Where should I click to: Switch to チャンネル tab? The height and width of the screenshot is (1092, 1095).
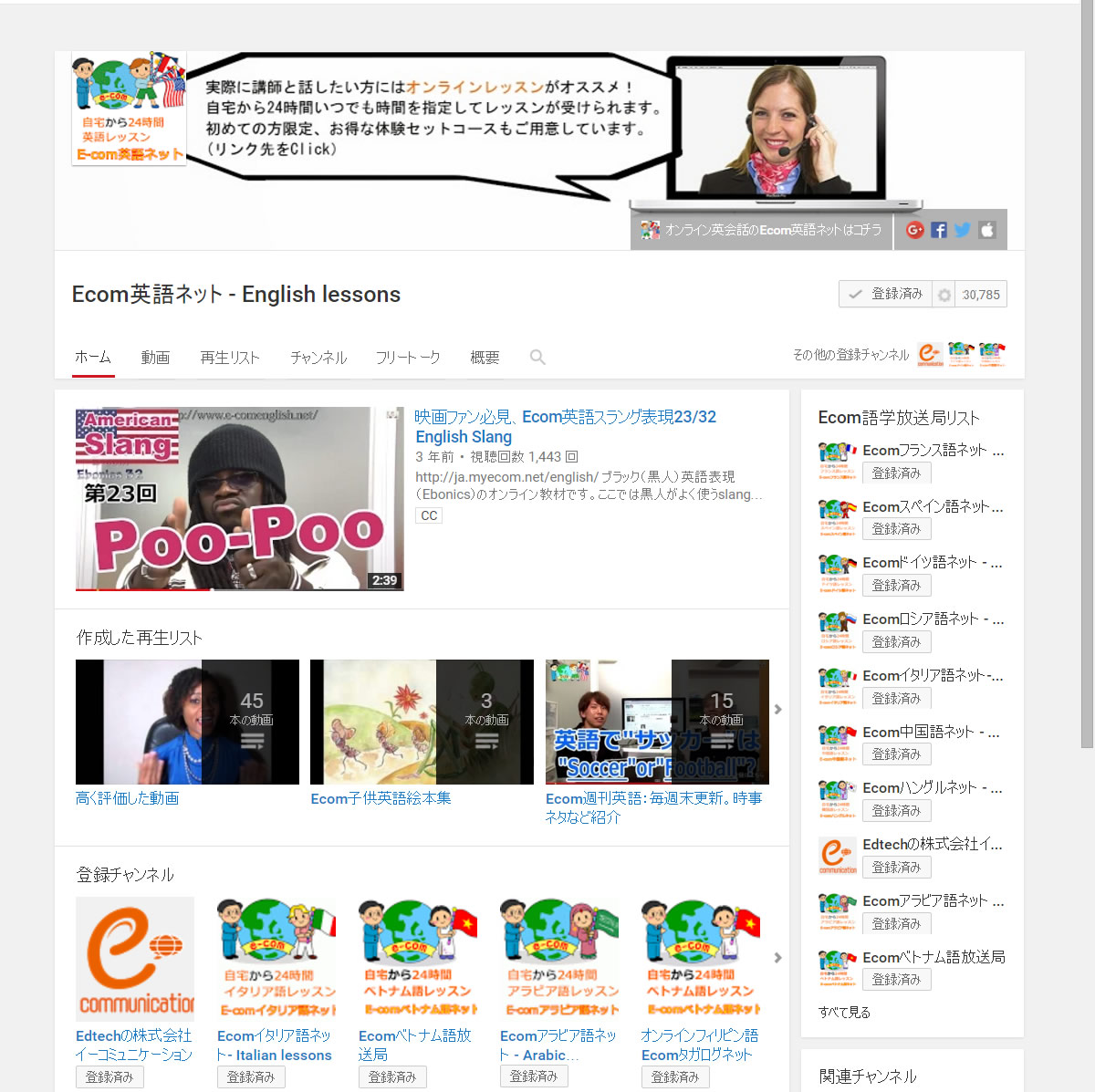pos(318,358)
